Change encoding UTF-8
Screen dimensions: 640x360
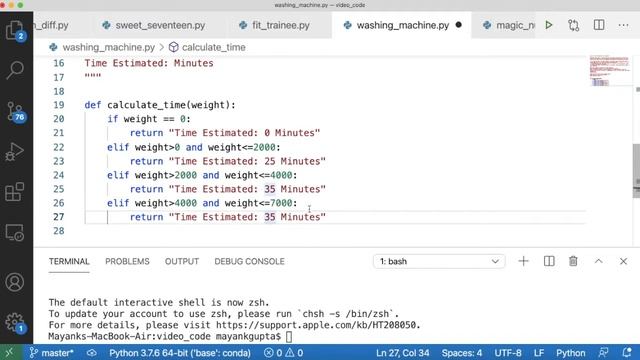point(508,353)
